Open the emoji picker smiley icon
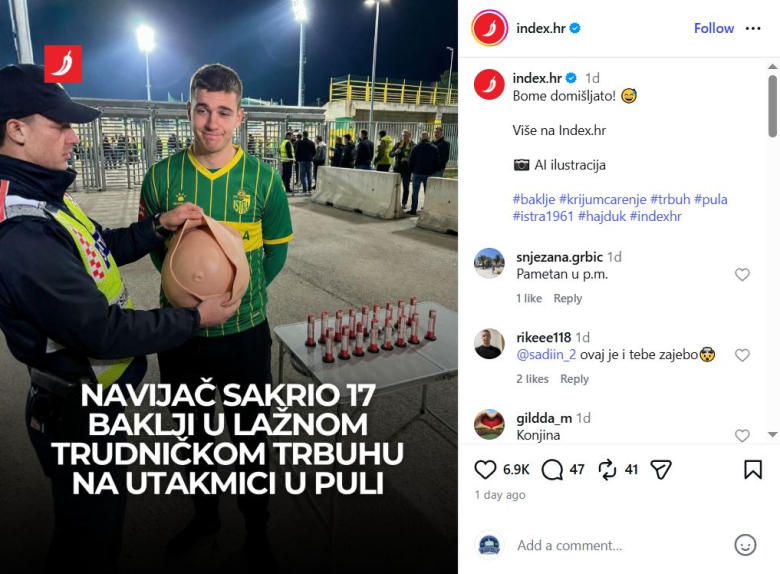The image size is (780, 574). [745, 545]
